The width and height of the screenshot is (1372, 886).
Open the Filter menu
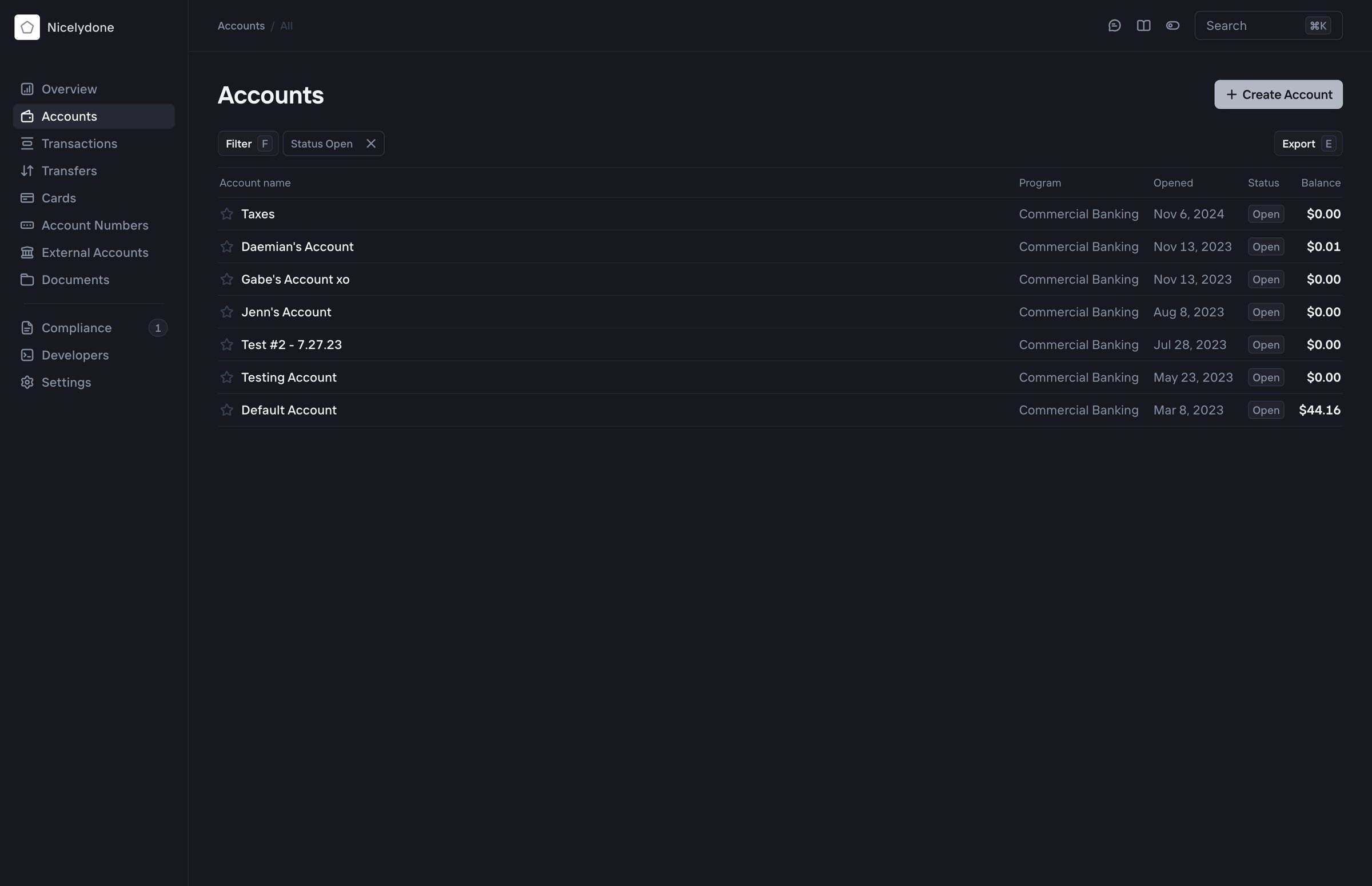coord(248,144)
